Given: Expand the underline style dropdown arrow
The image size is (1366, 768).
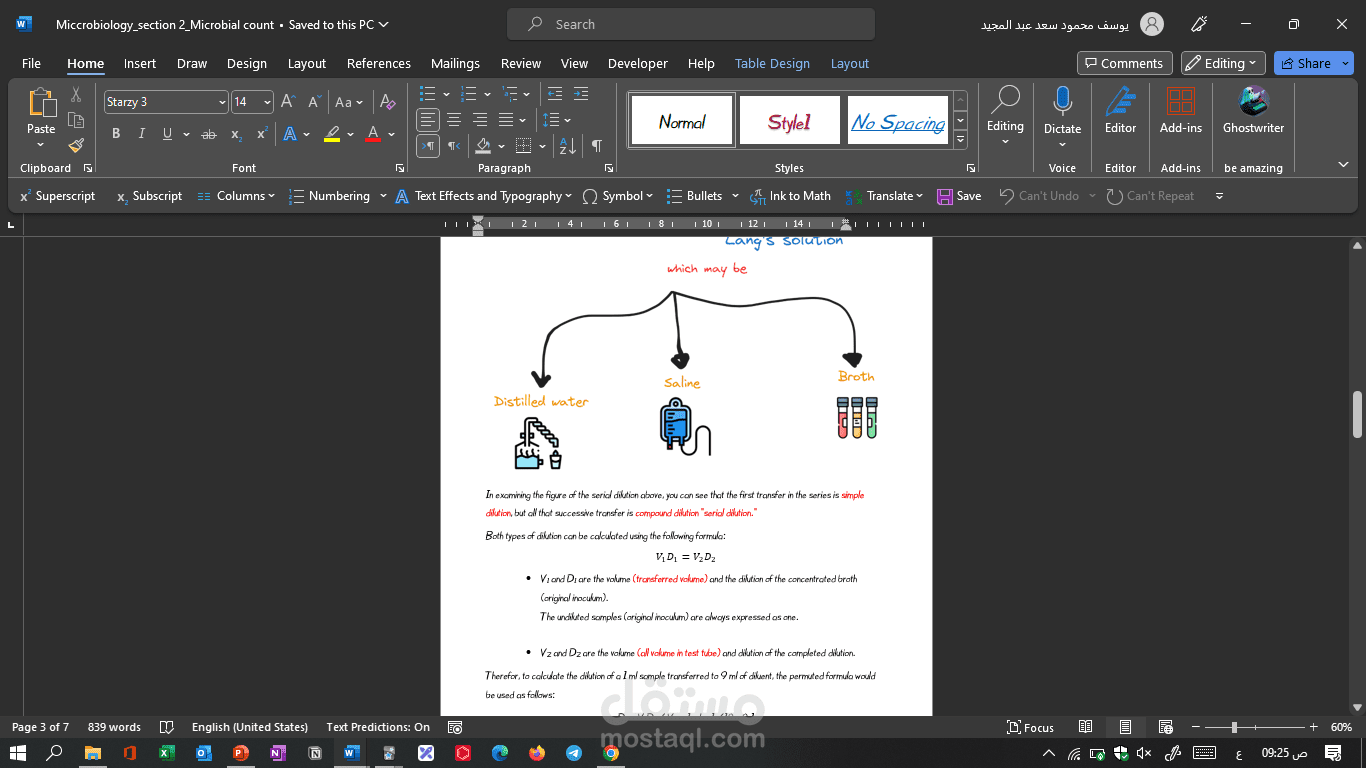Looking at the screenshot, I should click(x=186, y=134).
